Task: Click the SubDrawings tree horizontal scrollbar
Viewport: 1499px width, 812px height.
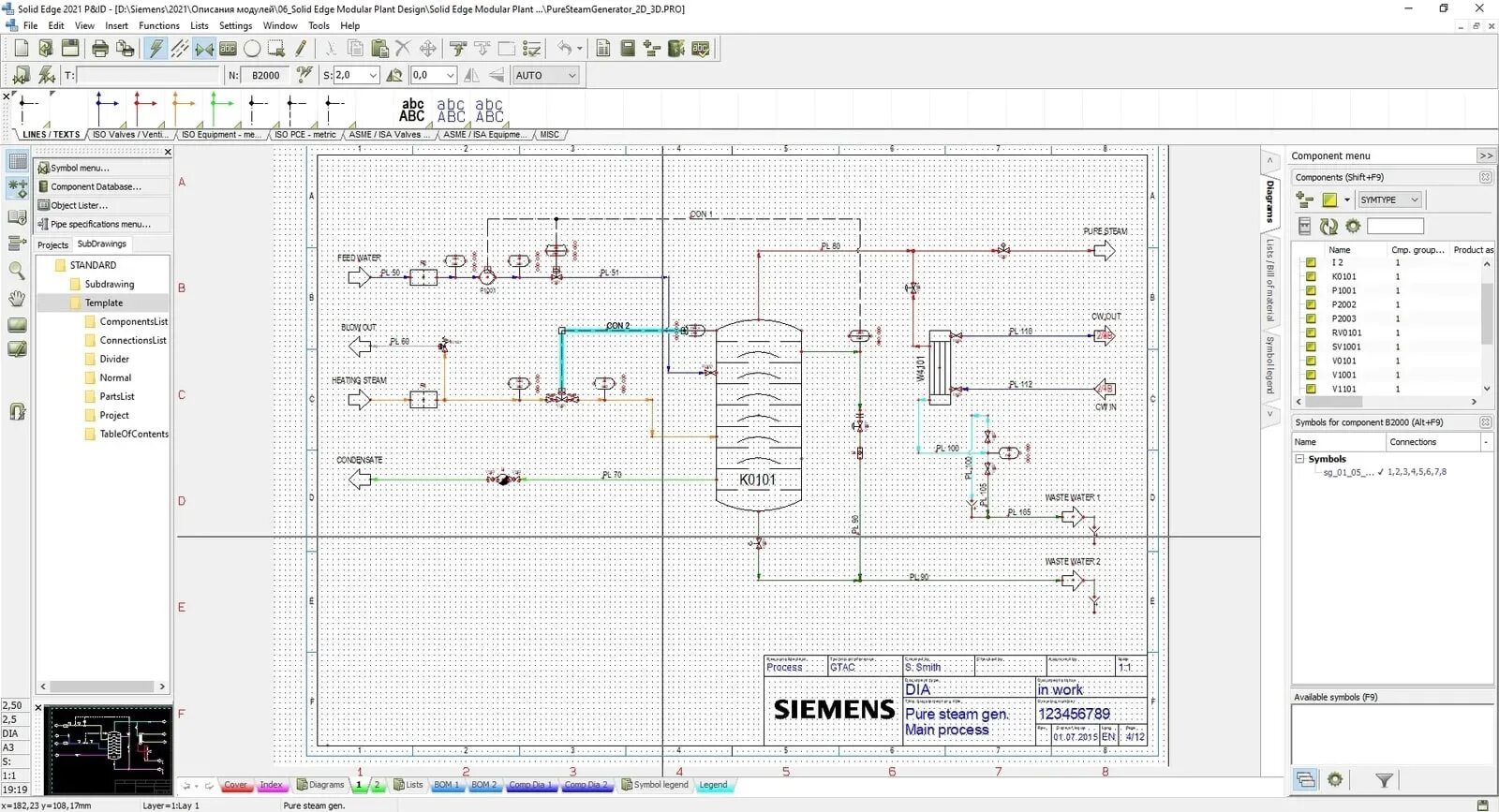Action: 103,687
